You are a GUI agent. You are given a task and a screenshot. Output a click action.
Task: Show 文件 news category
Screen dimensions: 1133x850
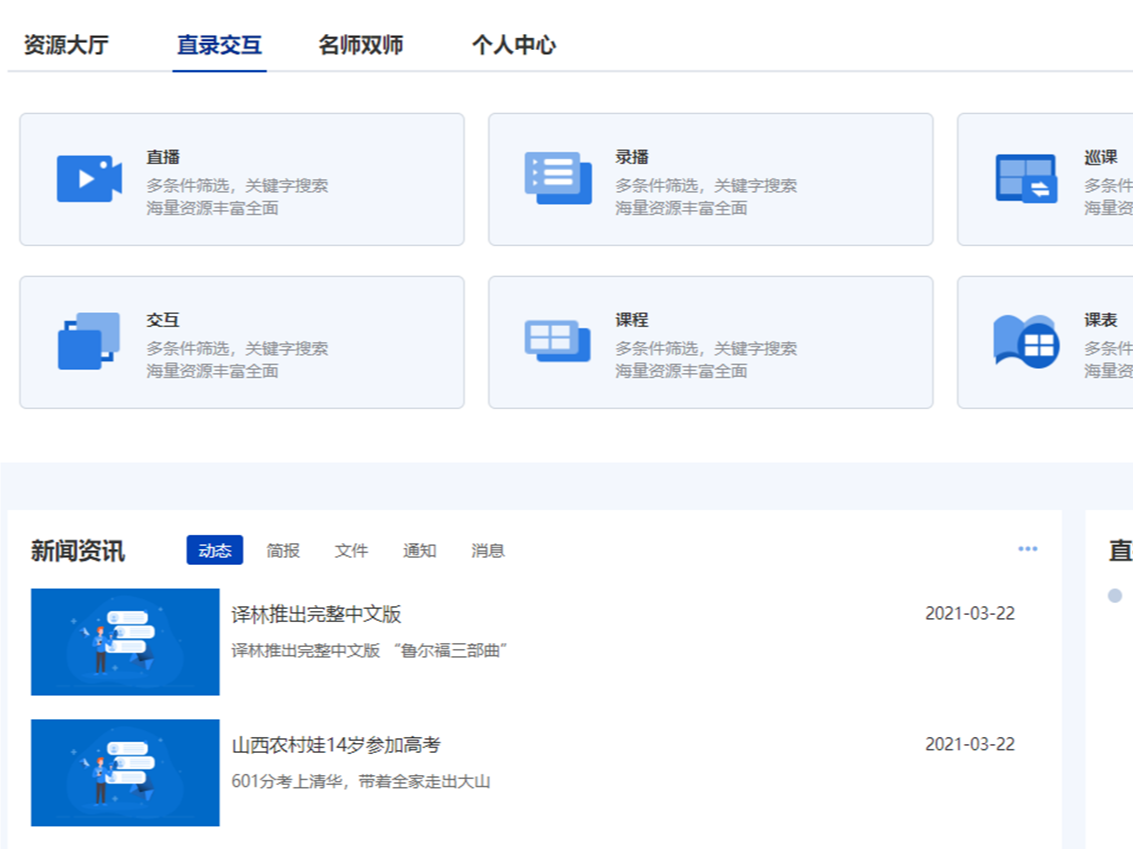tap(351, 551)
